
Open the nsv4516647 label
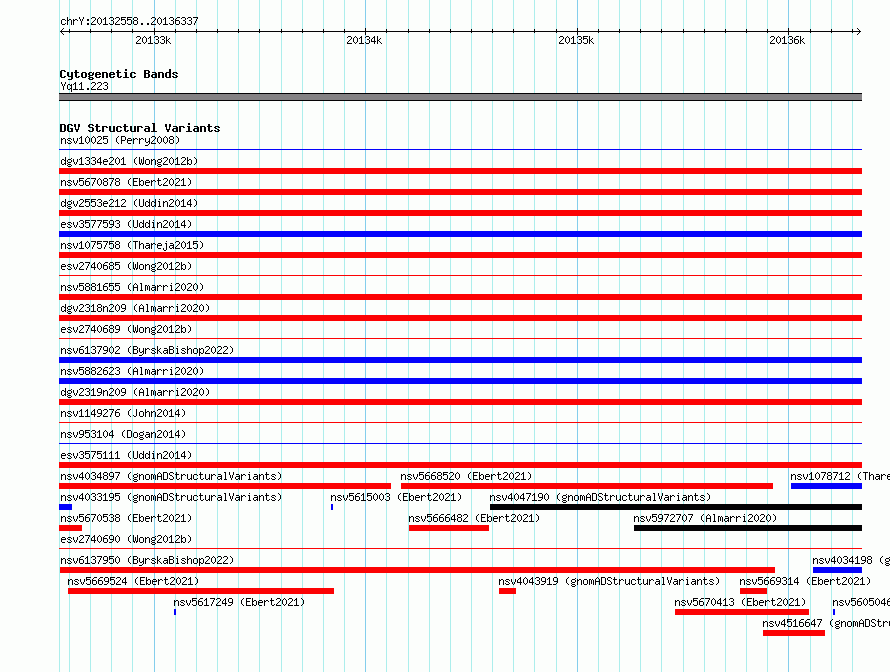826,623
